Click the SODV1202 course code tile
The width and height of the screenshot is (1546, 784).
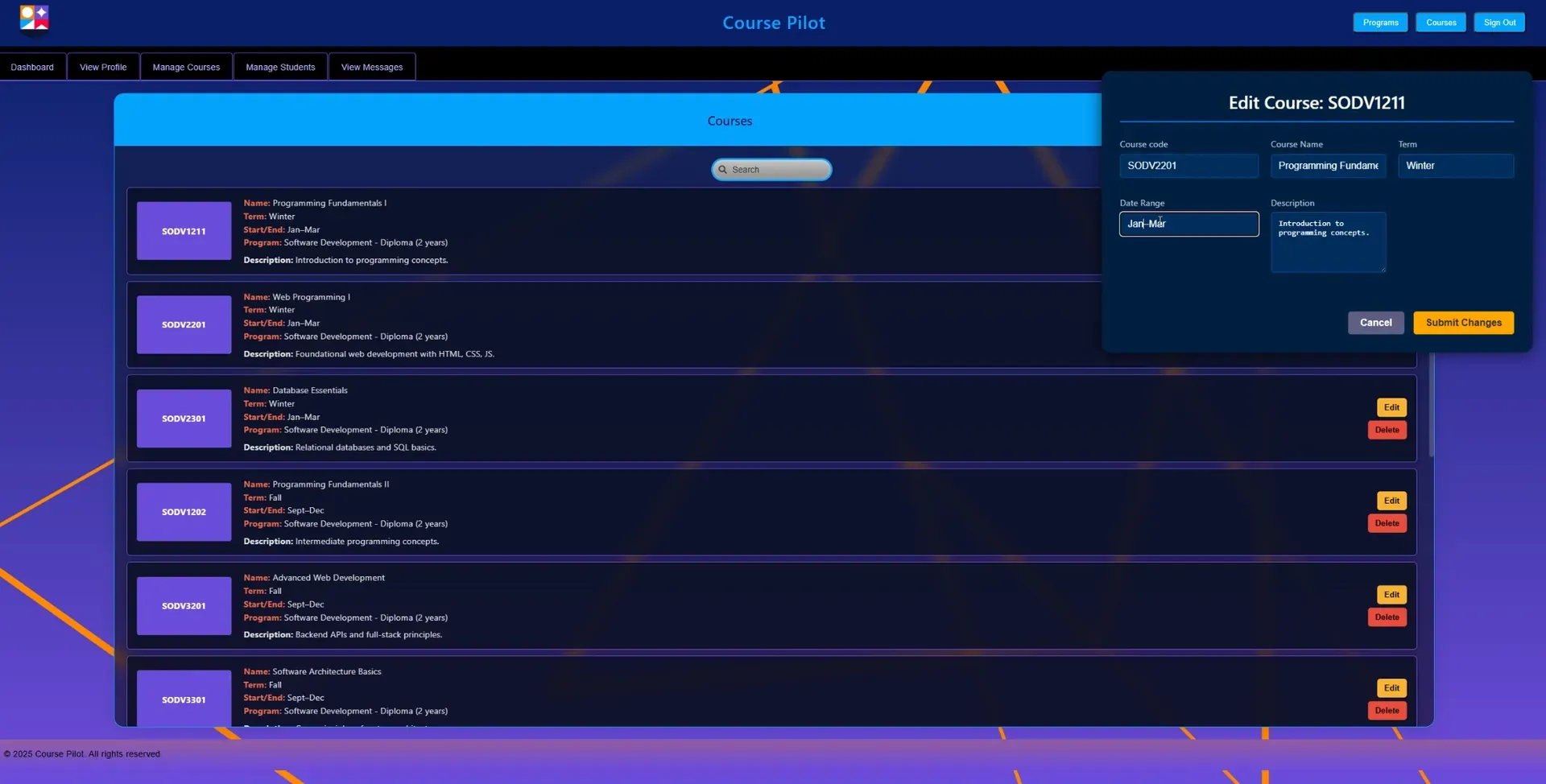[x=184, y=512]
